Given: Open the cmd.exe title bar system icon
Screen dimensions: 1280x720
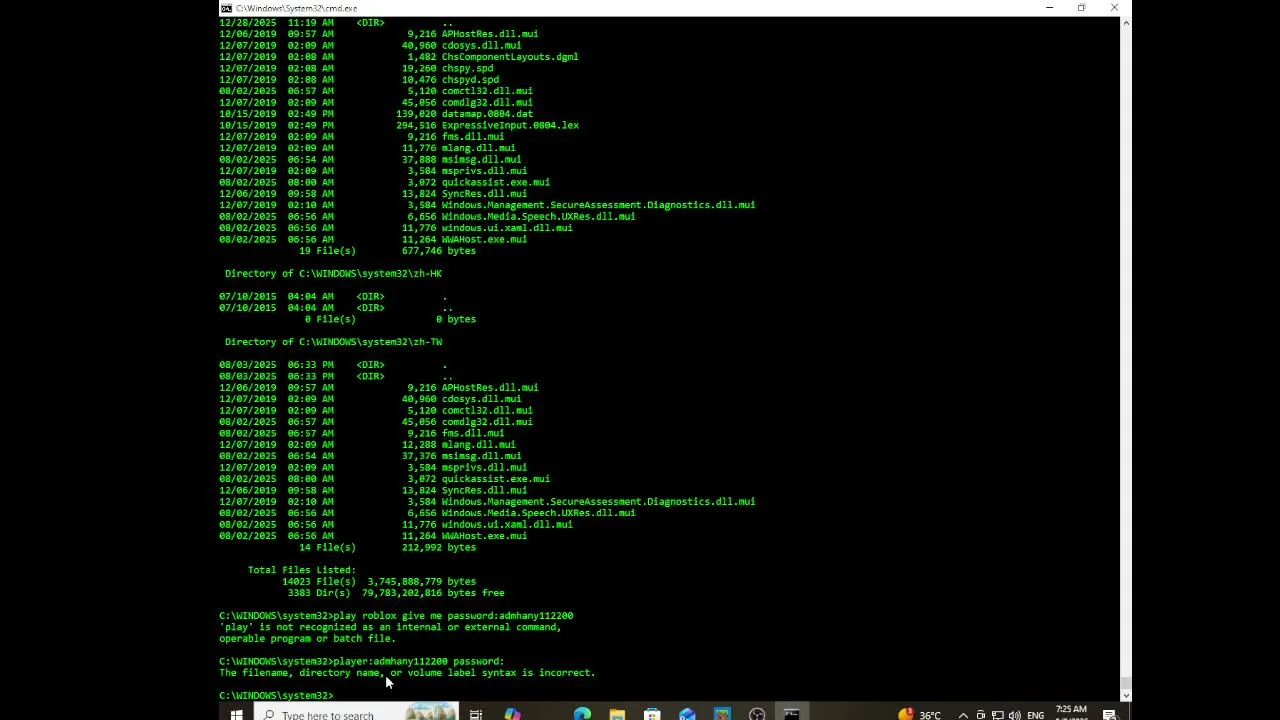Looking at the screenshot, I should click(x=227, y=8).
